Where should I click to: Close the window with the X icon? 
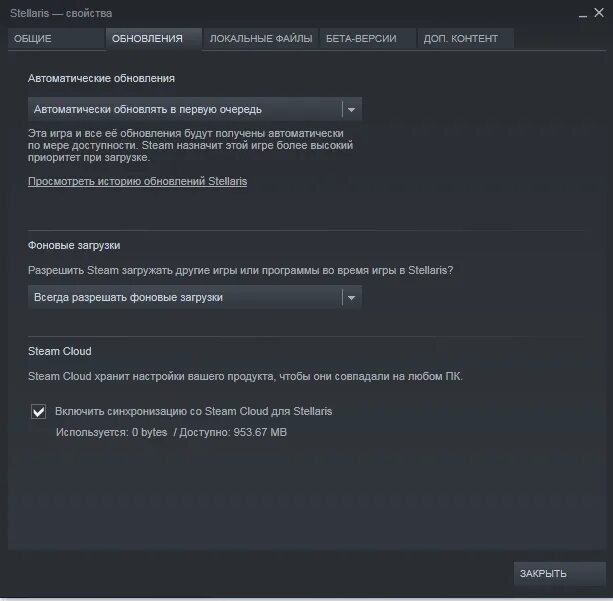599,13
